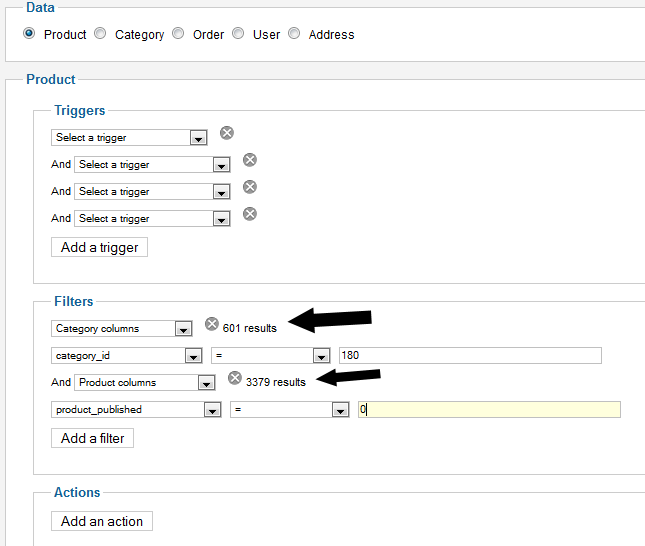
Task: Choose the Category data radio button
Action: click(100, 33)
